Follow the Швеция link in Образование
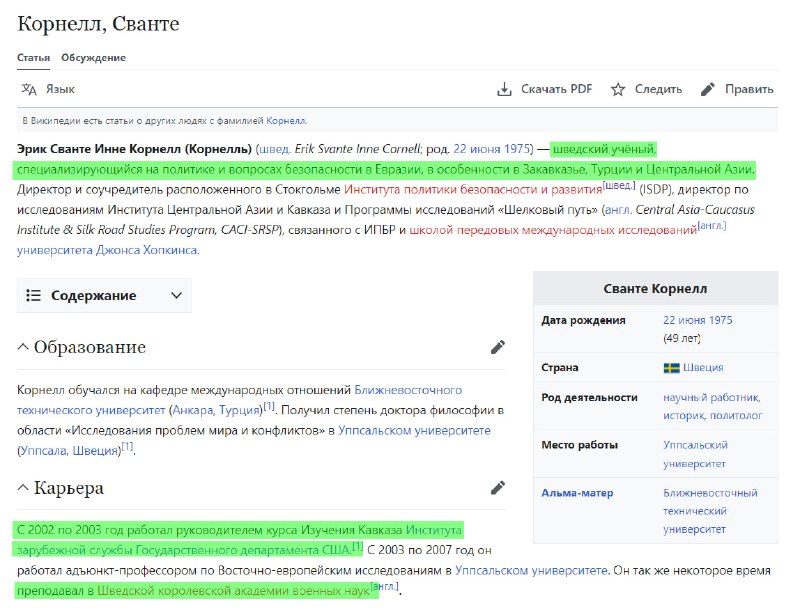This screenshot has width=800, height=610. pos(95,451)
